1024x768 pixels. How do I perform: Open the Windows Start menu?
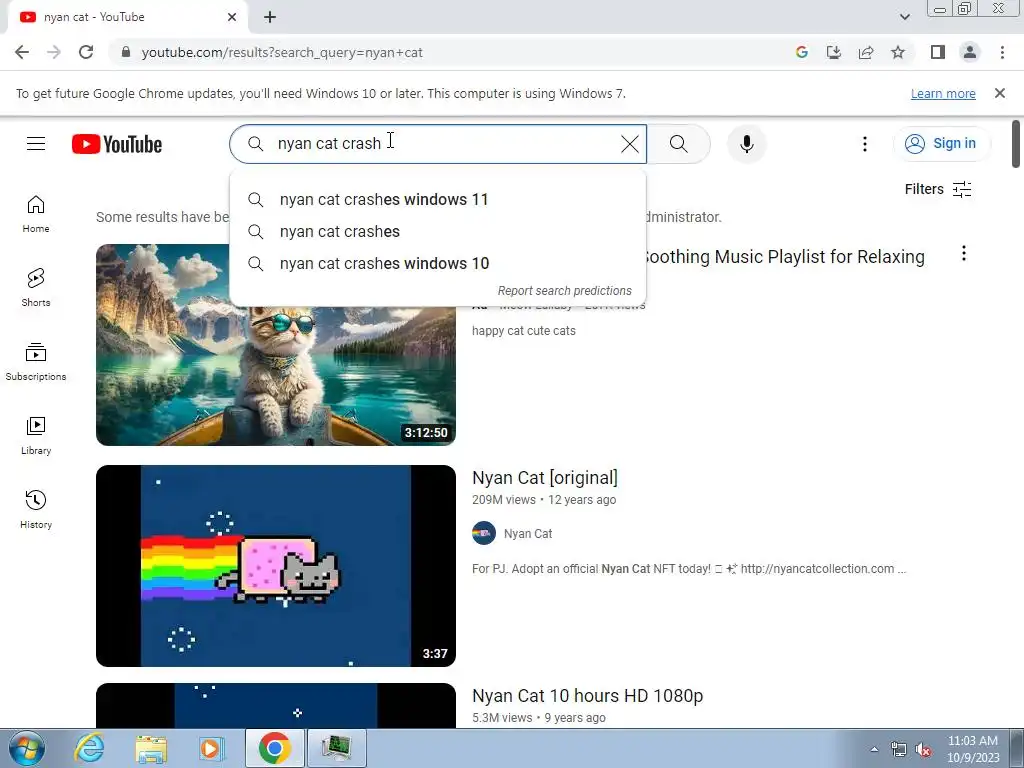tap(26, 748)
